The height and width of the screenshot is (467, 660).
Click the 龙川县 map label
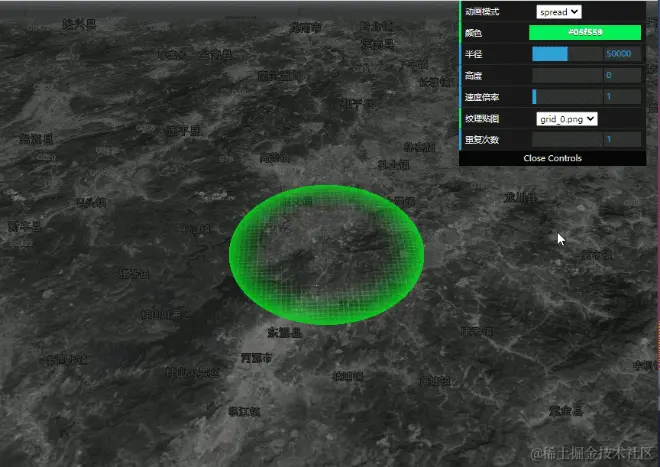(520, 197)
